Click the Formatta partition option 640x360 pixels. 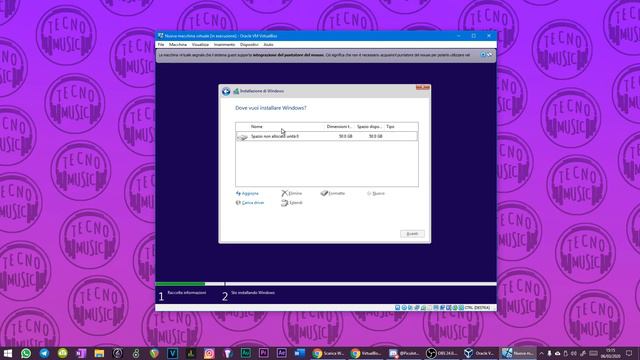[x=333, y=193]
